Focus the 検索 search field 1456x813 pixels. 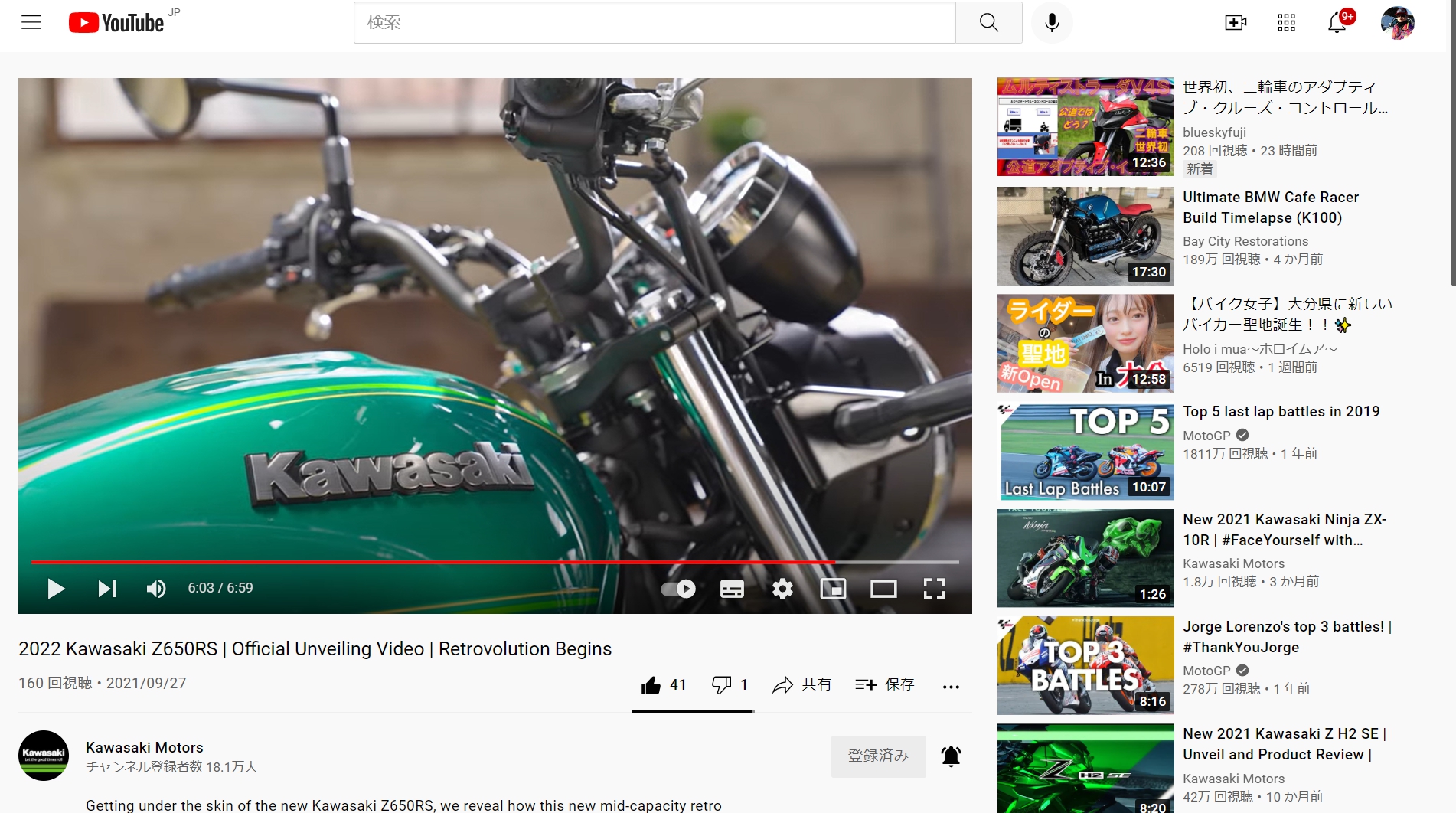655,22
